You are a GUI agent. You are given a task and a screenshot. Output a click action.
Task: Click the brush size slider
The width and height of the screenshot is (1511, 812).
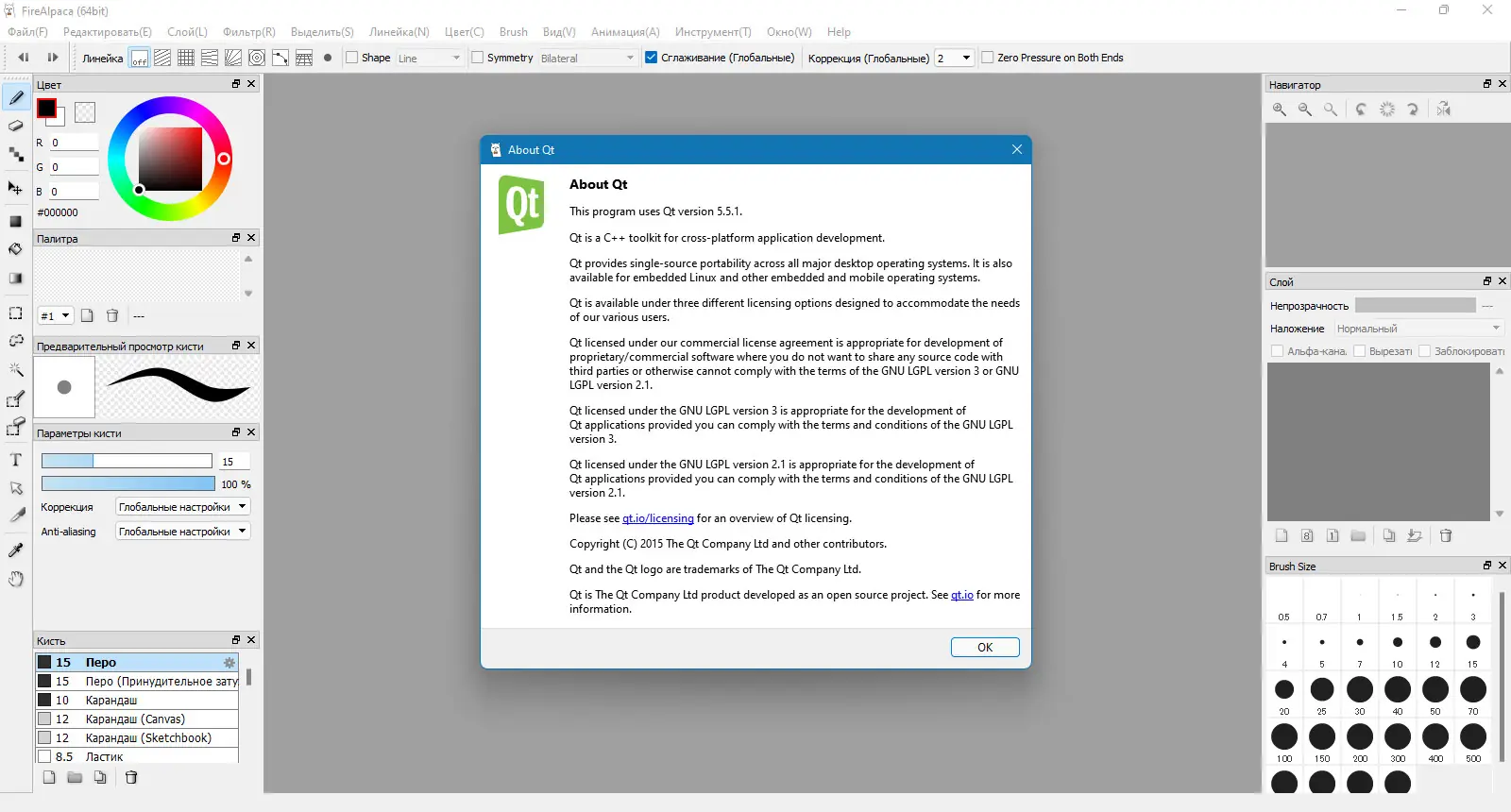click(x=127, y=461)
